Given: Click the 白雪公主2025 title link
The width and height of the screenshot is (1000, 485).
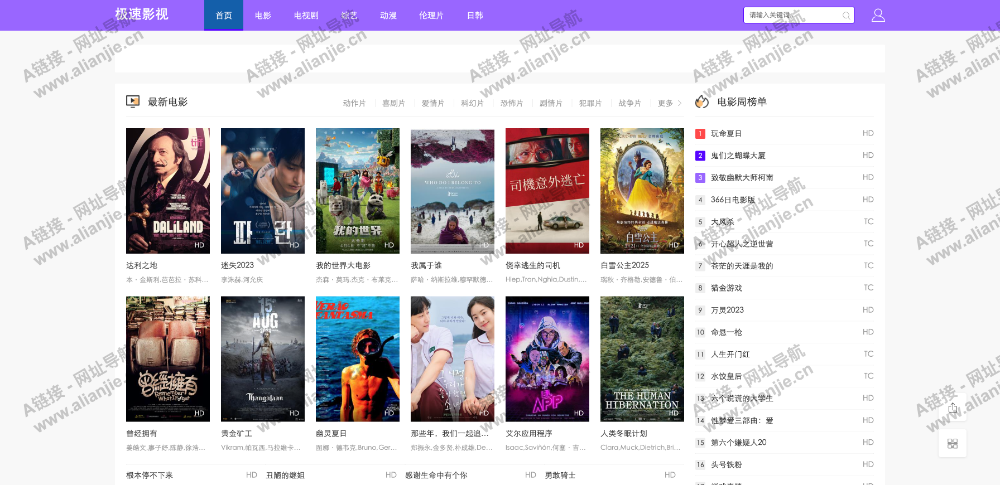Looking at the screenshot, I should (624, 265).
